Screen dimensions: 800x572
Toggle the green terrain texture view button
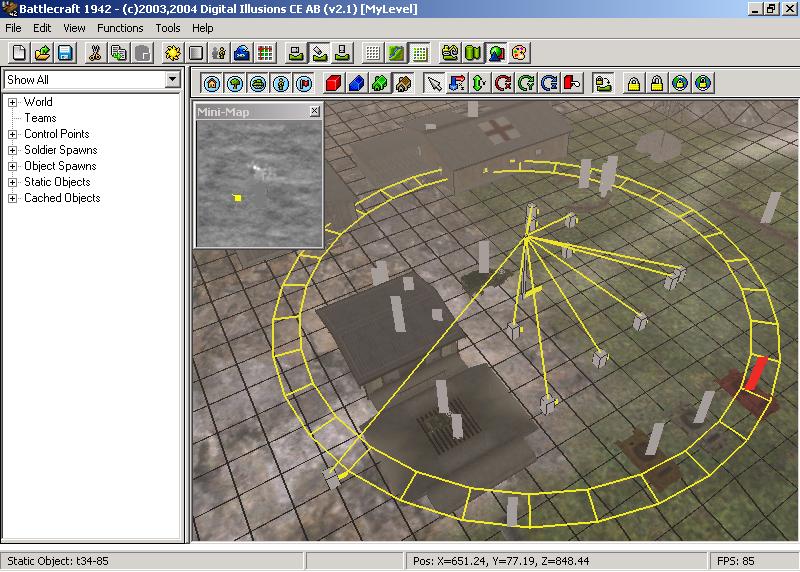pos(396,53)
